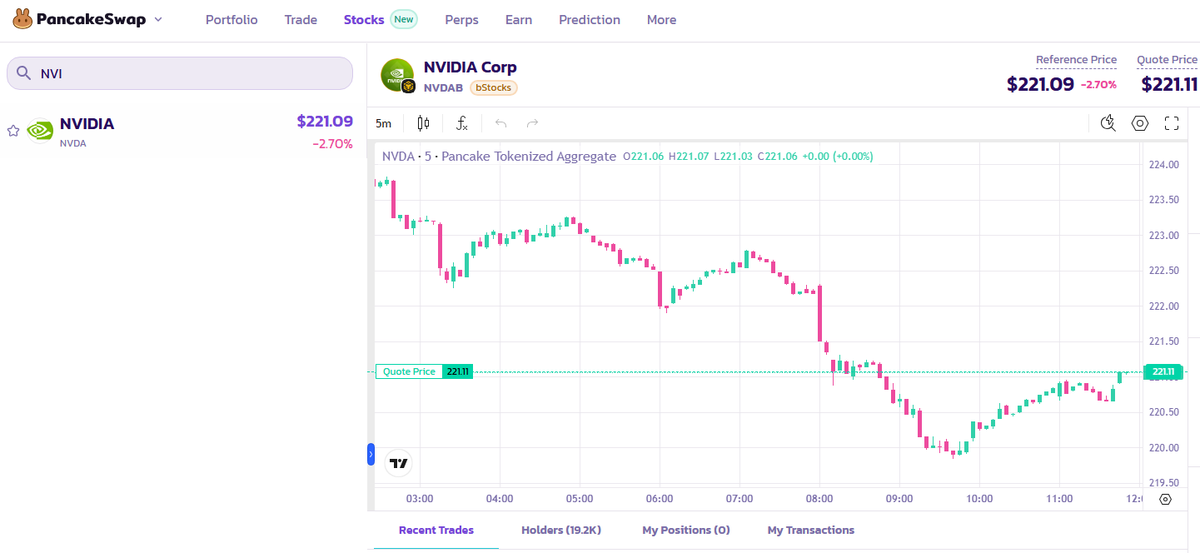Open the Perps menu
Image resolution: width=1200 pixels, height=553 pixels.
(461, 20)
